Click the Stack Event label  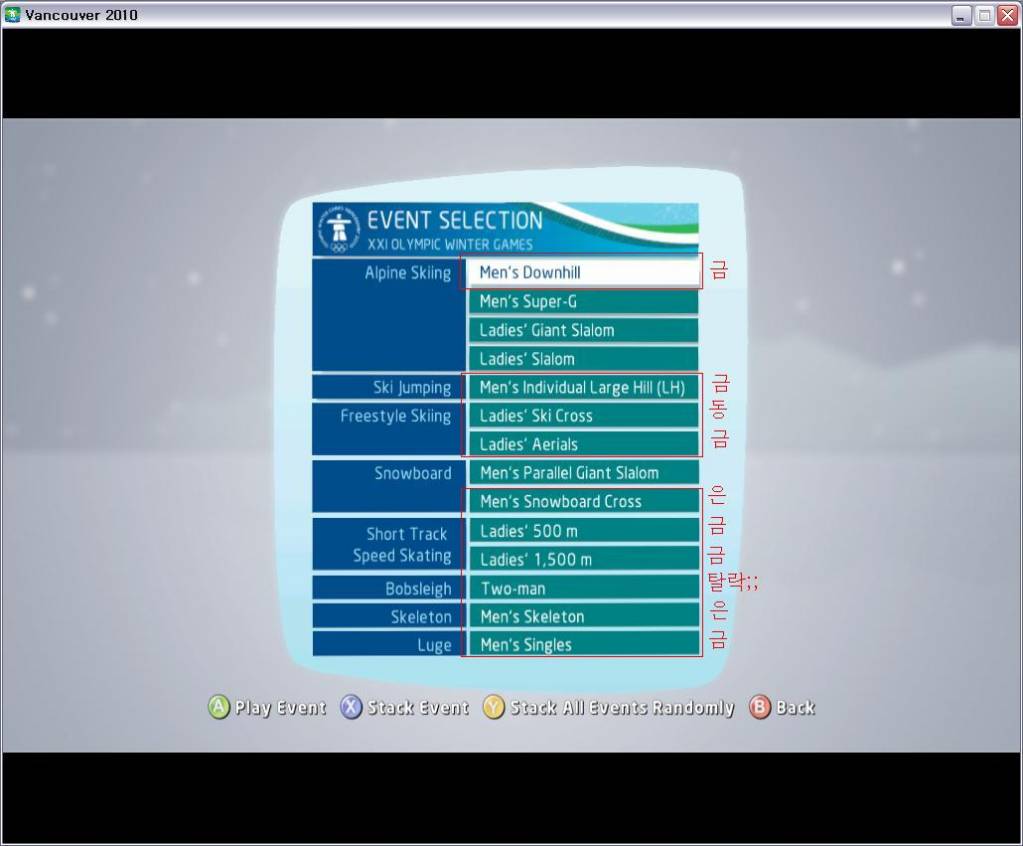point(418,708)
